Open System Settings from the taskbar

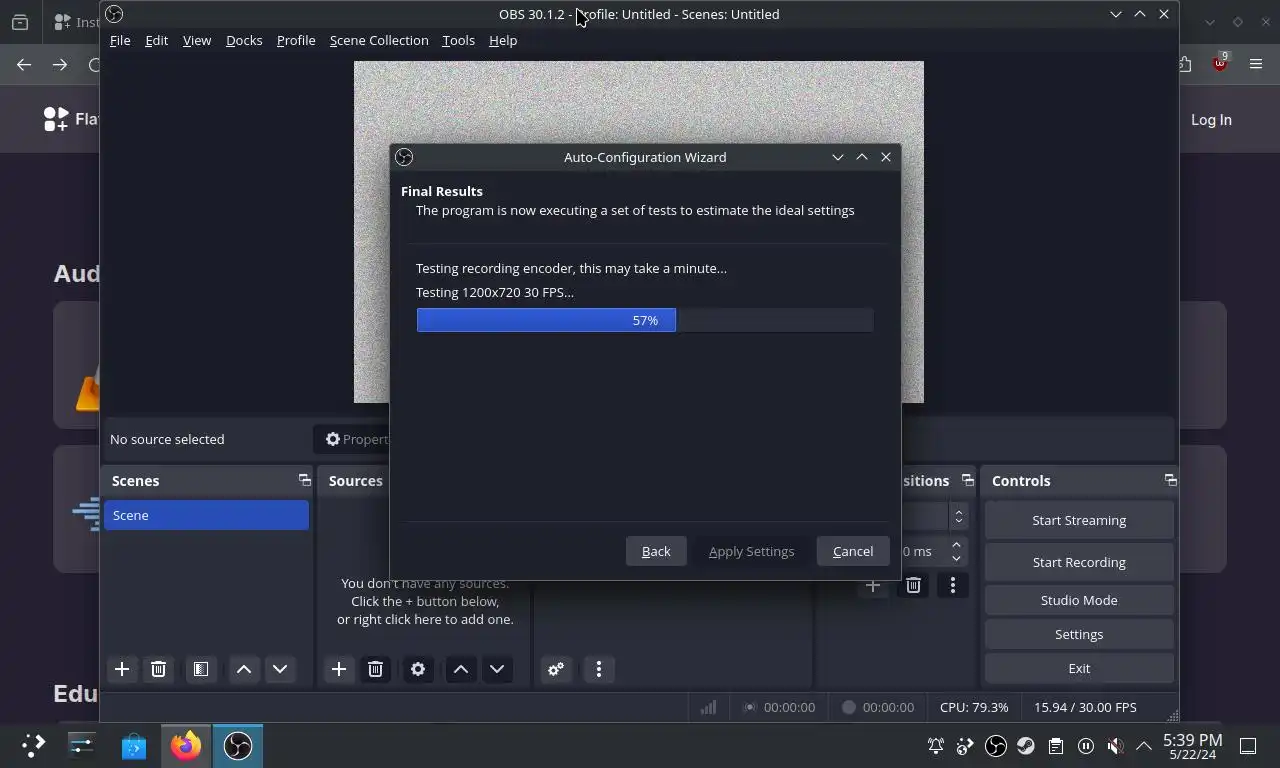point(82,745)
